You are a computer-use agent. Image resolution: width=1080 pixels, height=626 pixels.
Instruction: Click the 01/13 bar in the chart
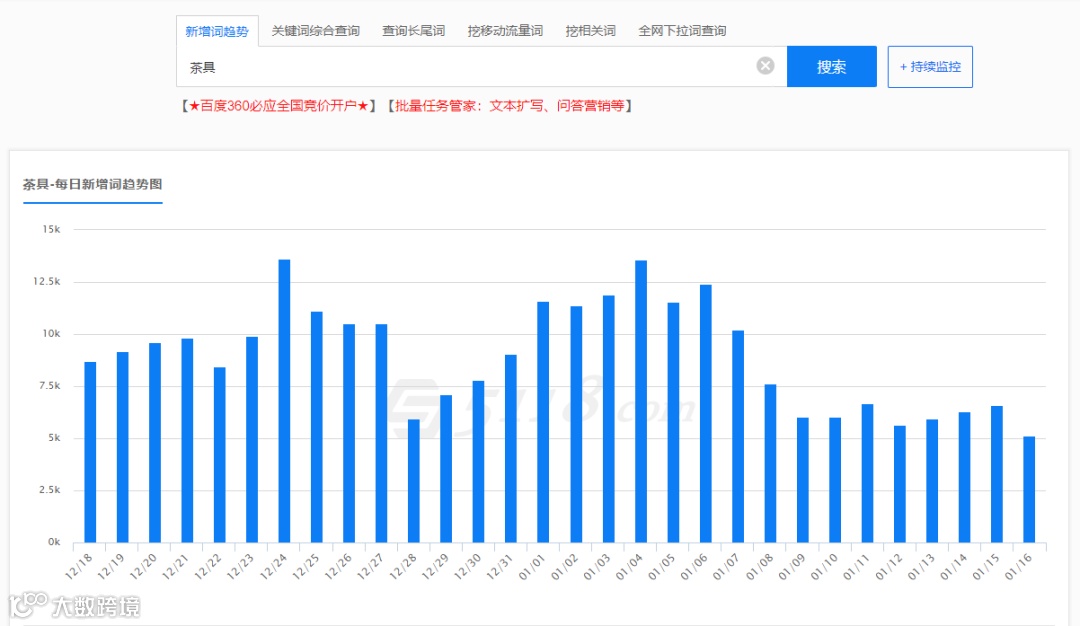click(x=933, y=481)
